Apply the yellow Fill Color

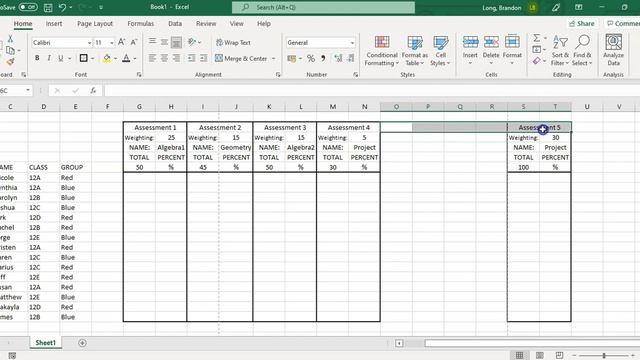coord(107,58)
